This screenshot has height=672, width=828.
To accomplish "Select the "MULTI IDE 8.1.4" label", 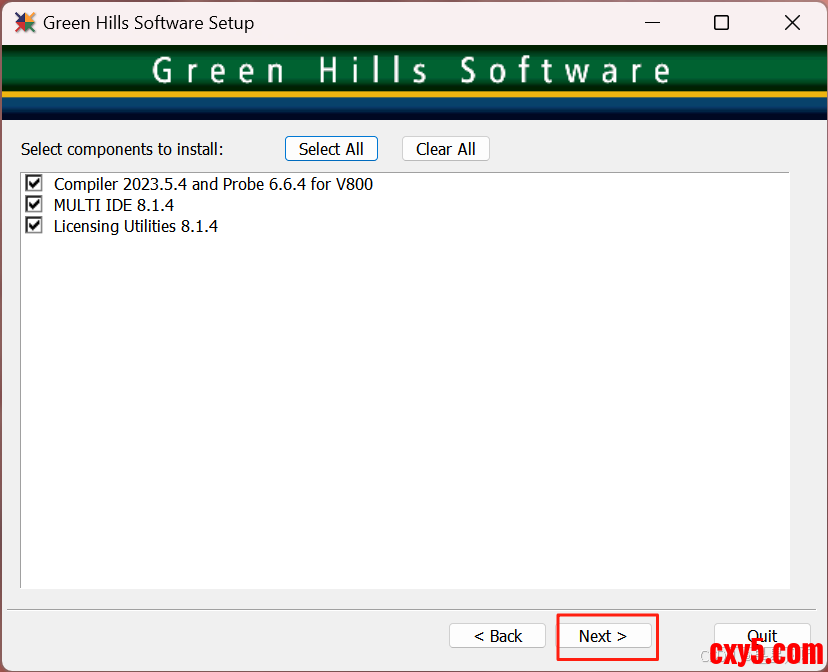I will click(114, 205).
